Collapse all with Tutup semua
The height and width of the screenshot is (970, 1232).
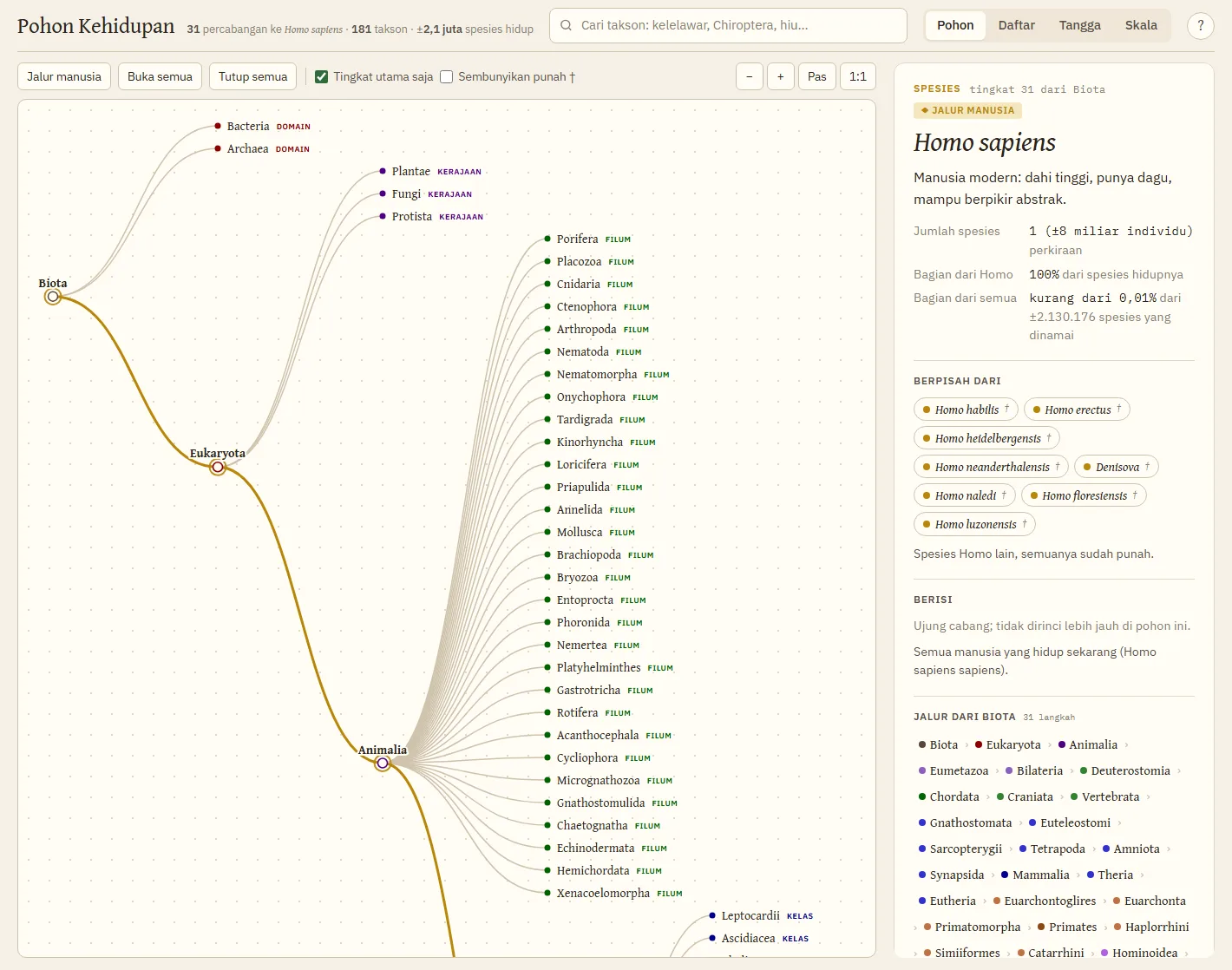pyautogui.click(x=252, y=76)
